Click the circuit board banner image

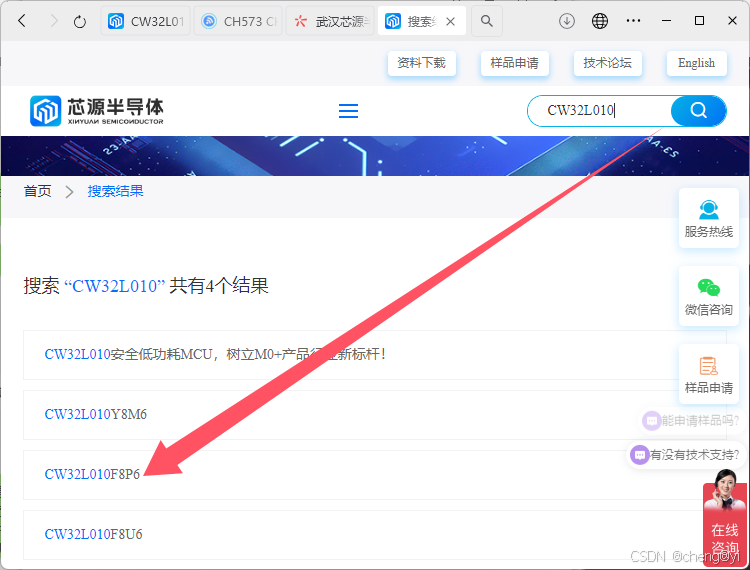pyautogui.click(x=375, y=156)
